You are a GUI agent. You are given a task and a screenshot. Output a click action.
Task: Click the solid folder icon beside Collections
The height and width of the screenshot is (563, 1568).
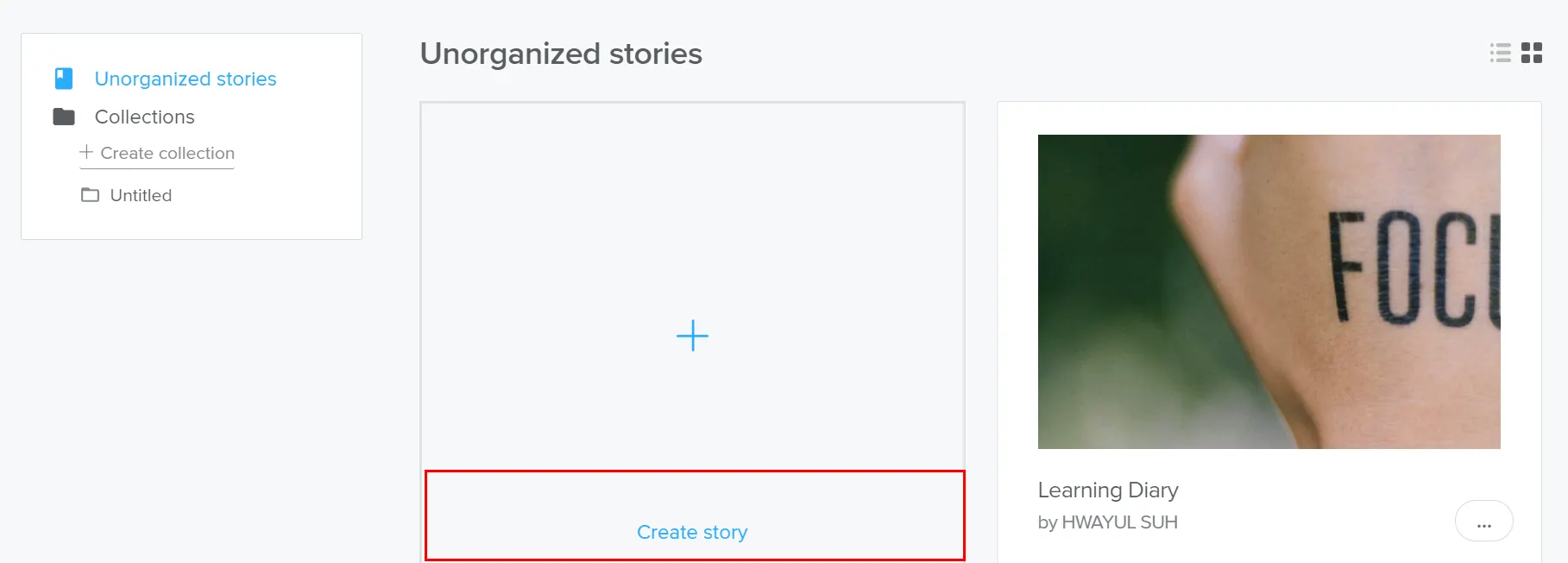pos(64,117)
